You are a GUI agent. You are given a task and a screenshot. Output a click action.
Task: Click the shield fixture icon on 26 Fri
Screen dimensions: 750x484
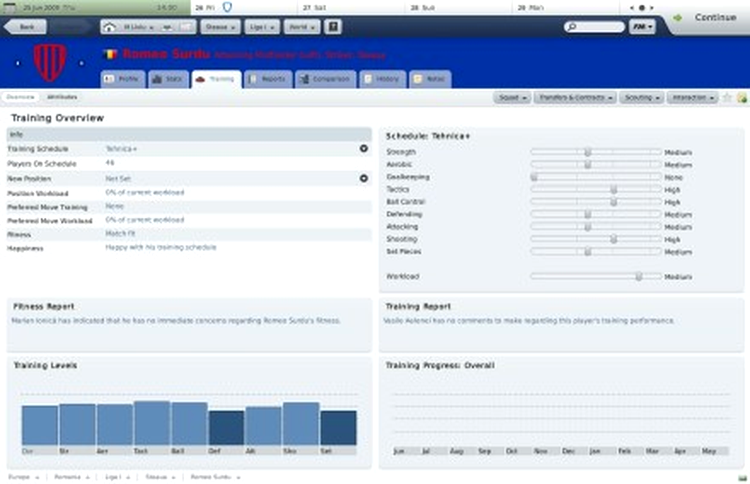[228, 7]
